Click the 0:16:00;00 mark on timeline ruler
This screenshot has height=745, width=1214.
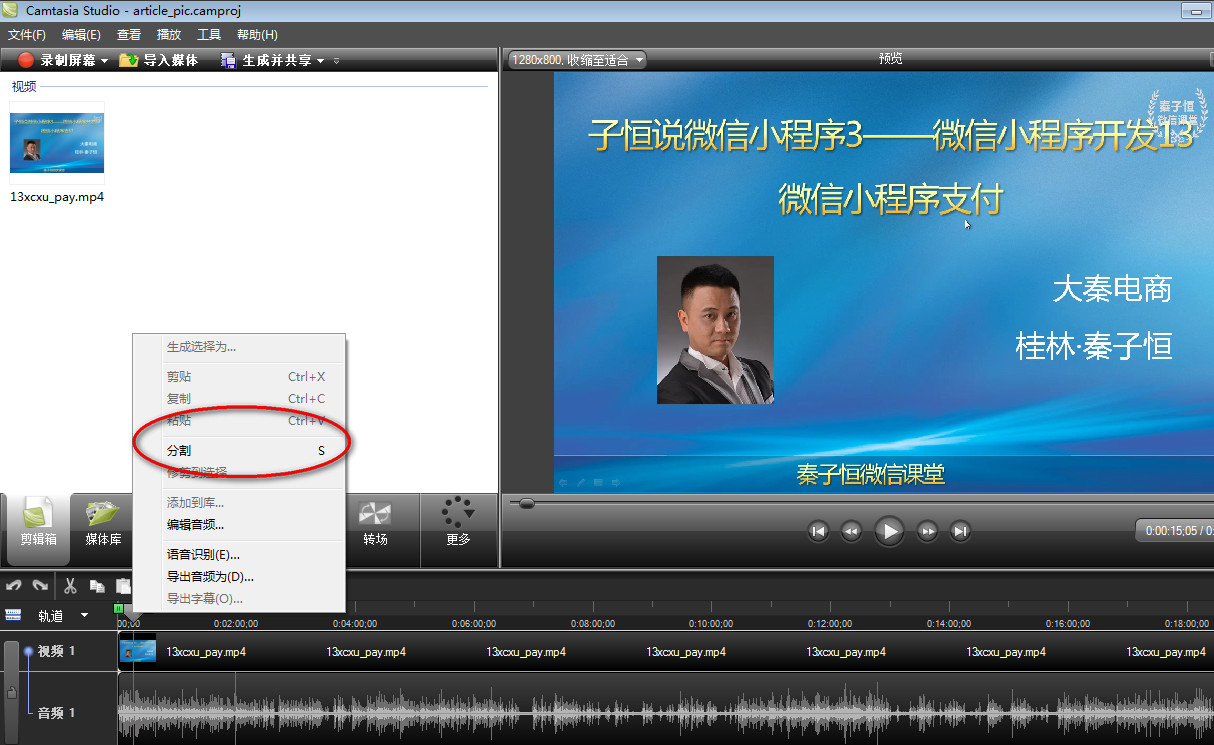pos(1067,624)
